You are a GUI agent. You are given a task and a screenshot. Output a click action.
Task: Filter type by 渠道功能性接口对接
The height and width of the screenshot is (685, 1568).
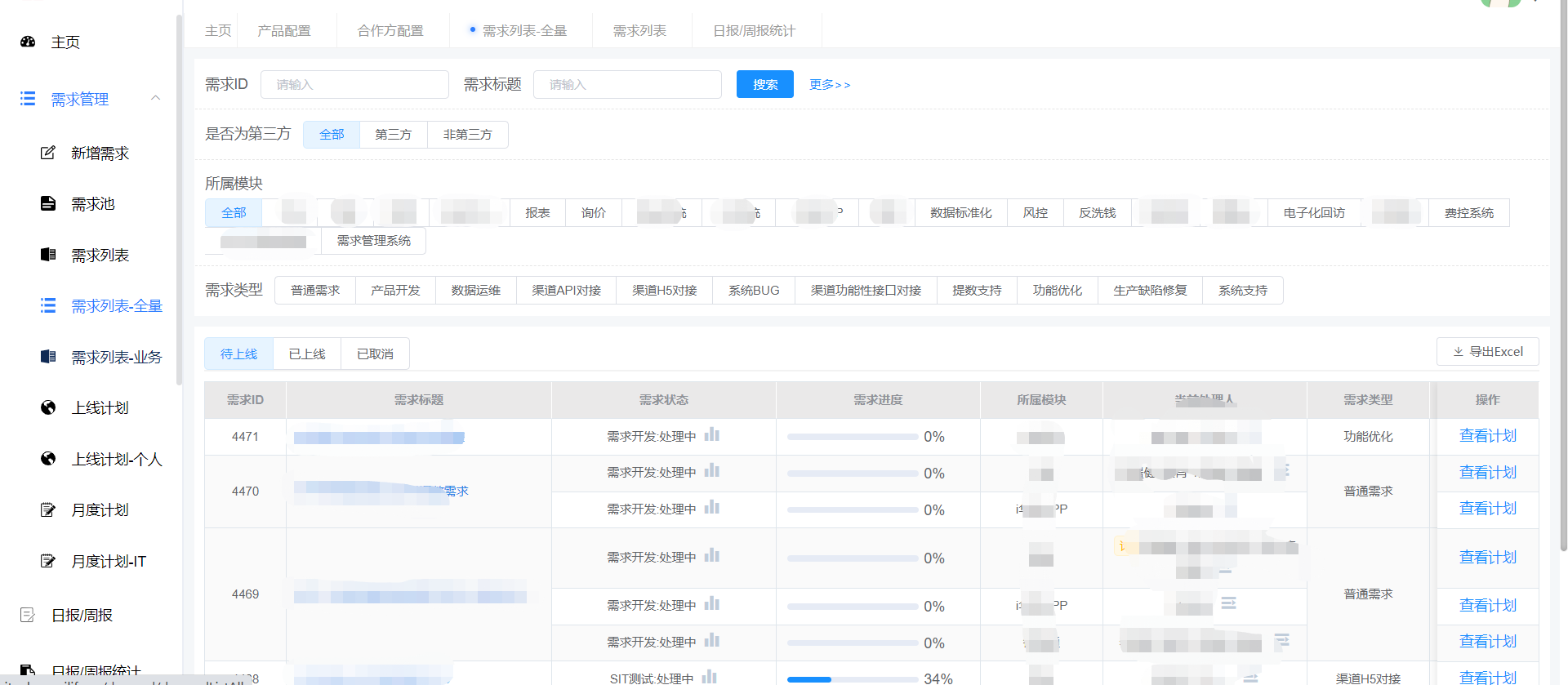pyautogui.click(x=866, y=291)
